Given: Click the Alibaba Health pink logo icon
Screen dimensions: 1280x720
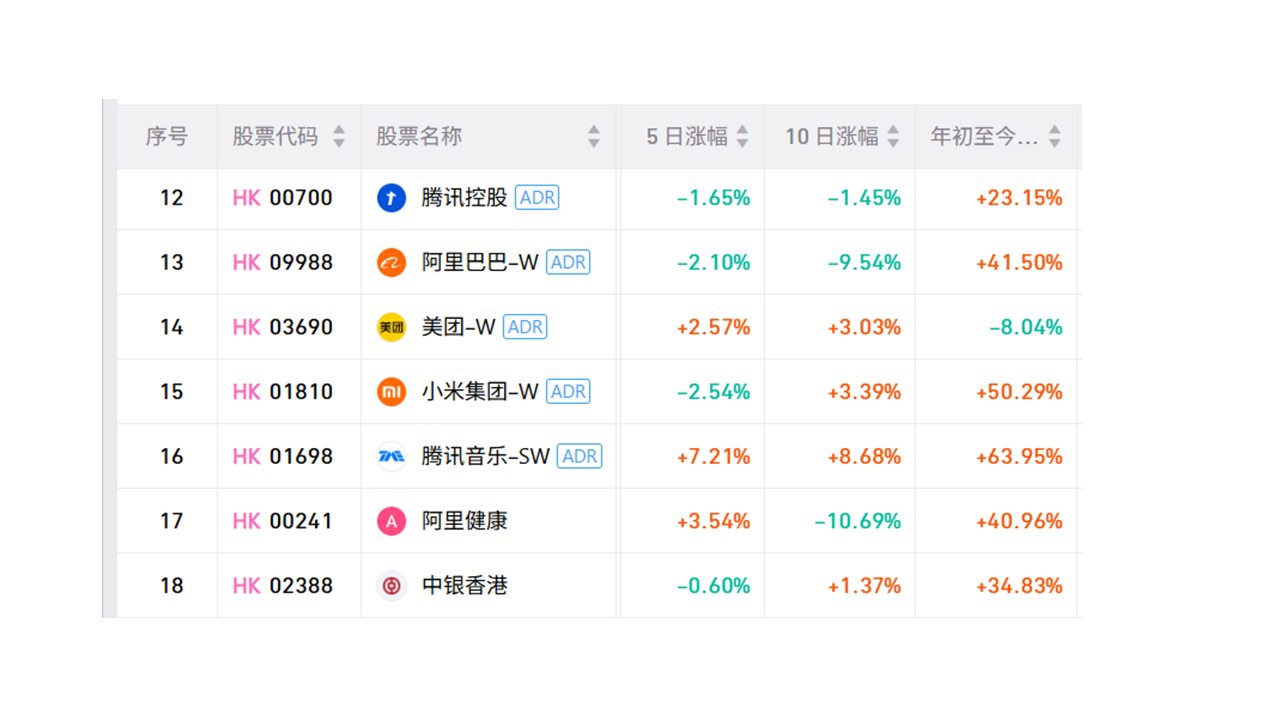Looking at the screenshot, I should pyautogui.click(x=391, y=521).
